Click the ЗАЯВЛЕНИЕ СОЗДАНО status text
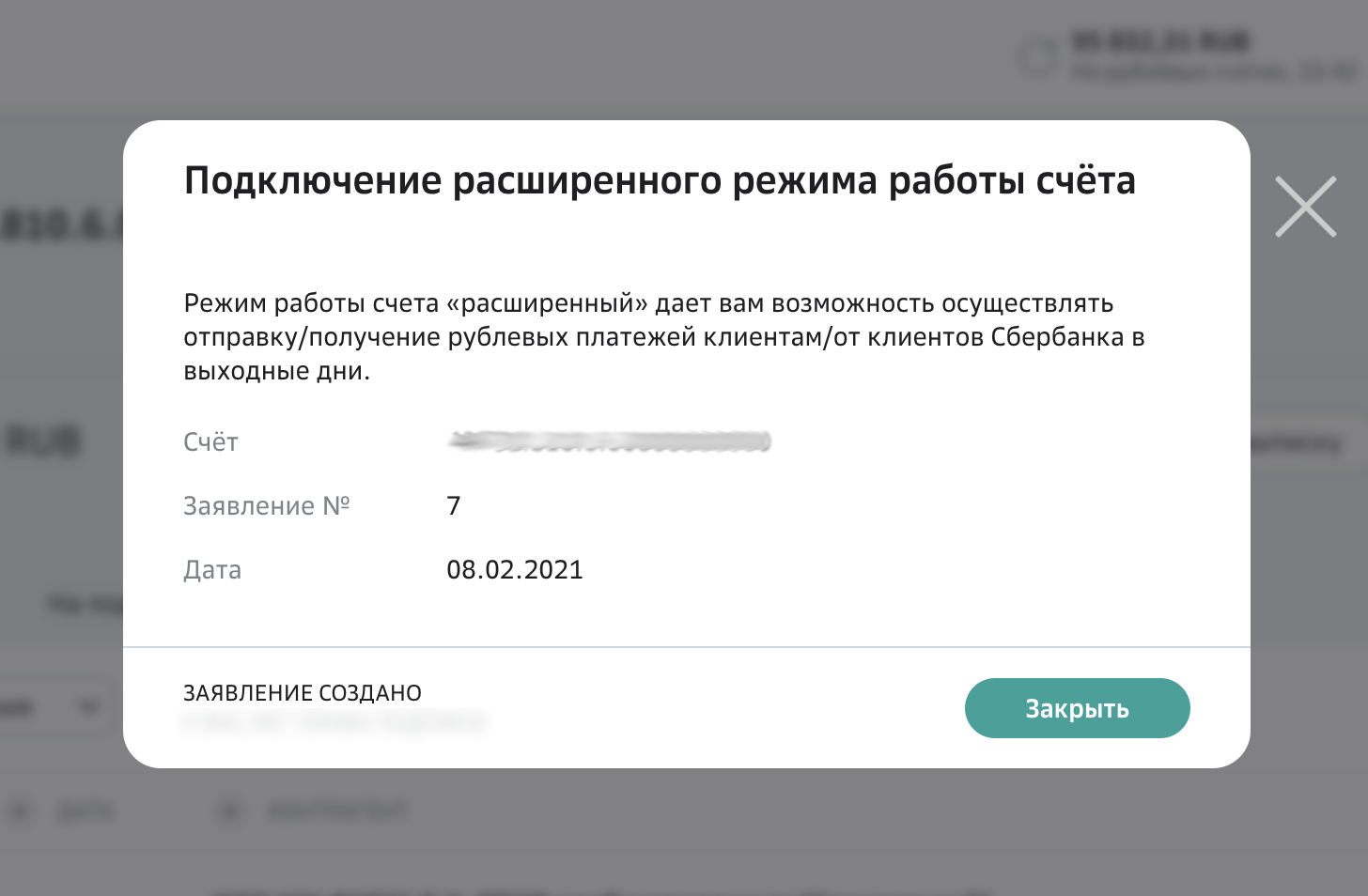 click(x=303, y=693)
